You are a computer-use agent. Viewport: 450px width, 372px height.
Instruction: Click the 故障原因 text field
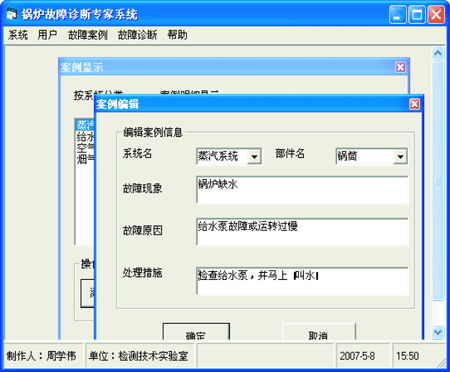click(x=302, y=232)
